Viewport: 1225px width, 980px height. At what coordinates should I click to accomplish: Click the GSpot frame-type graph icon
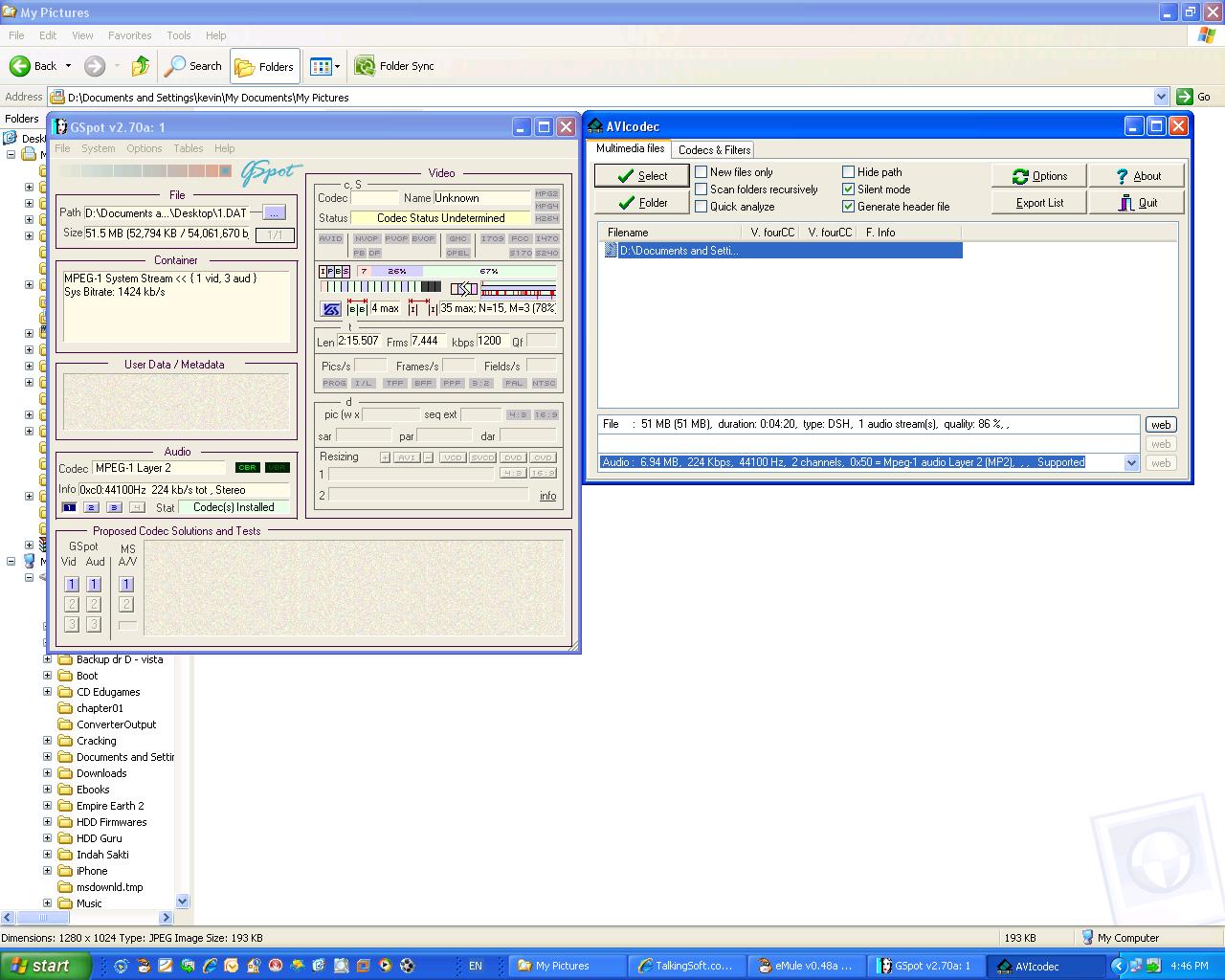[x=330, y=309]
